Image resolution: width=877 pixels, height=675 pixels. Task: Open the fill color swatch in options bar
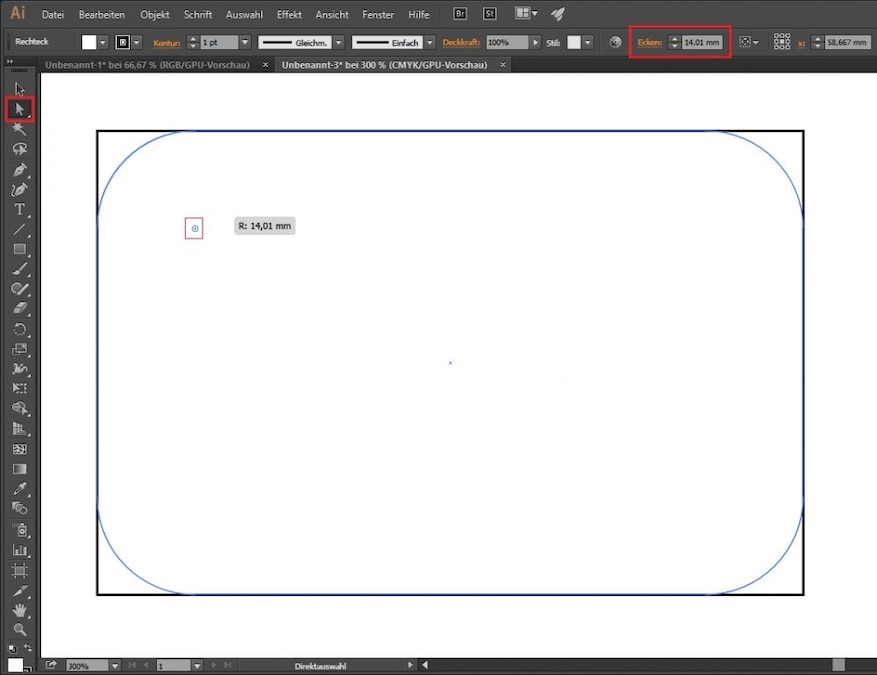88,42
